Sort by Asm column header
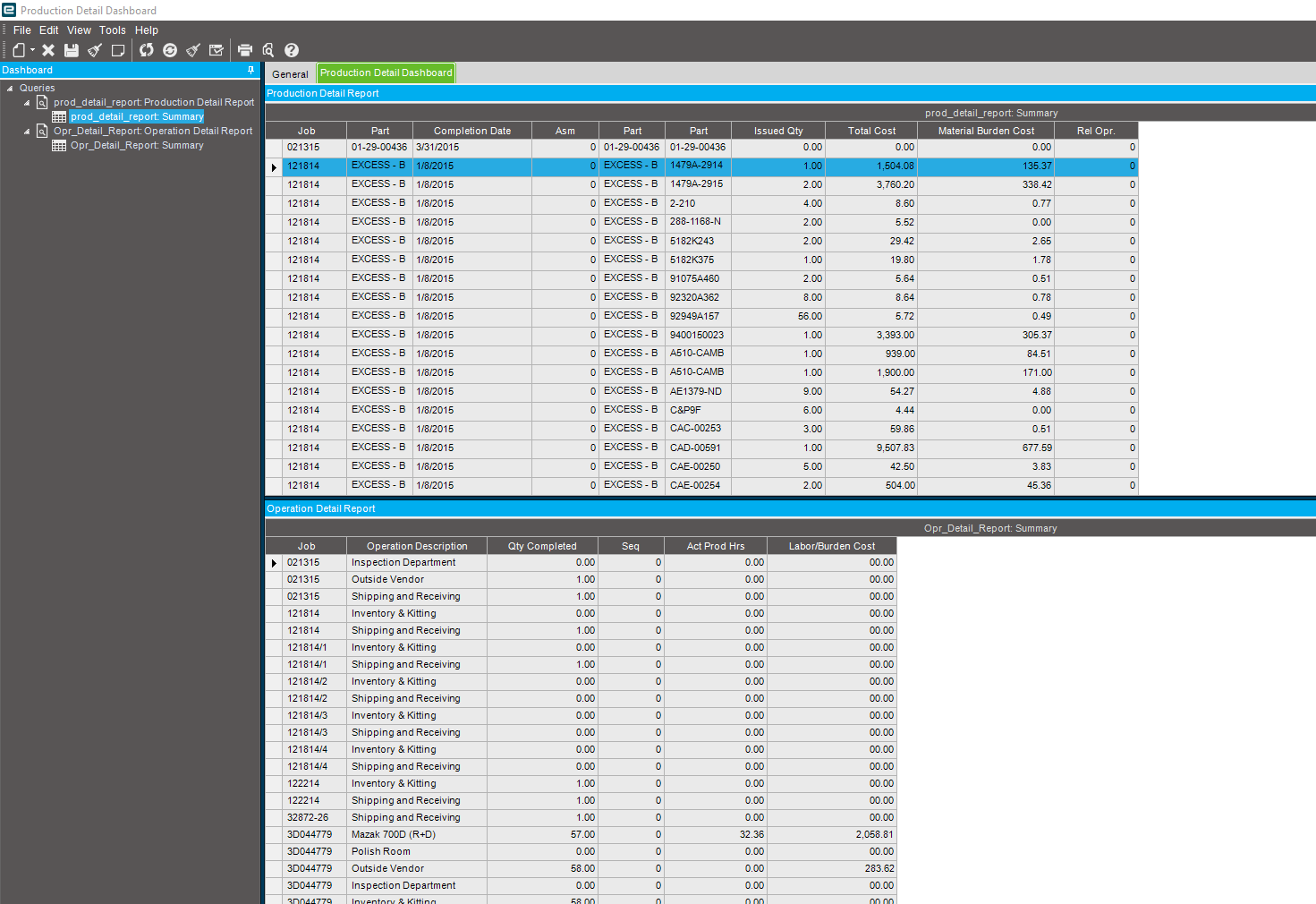Viewport: 1316px width, 904px height. pos(565,131)
